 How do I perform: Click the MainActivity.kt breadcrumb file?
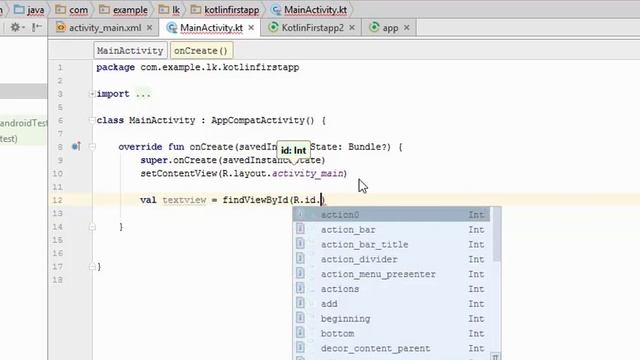pos(309,10)
